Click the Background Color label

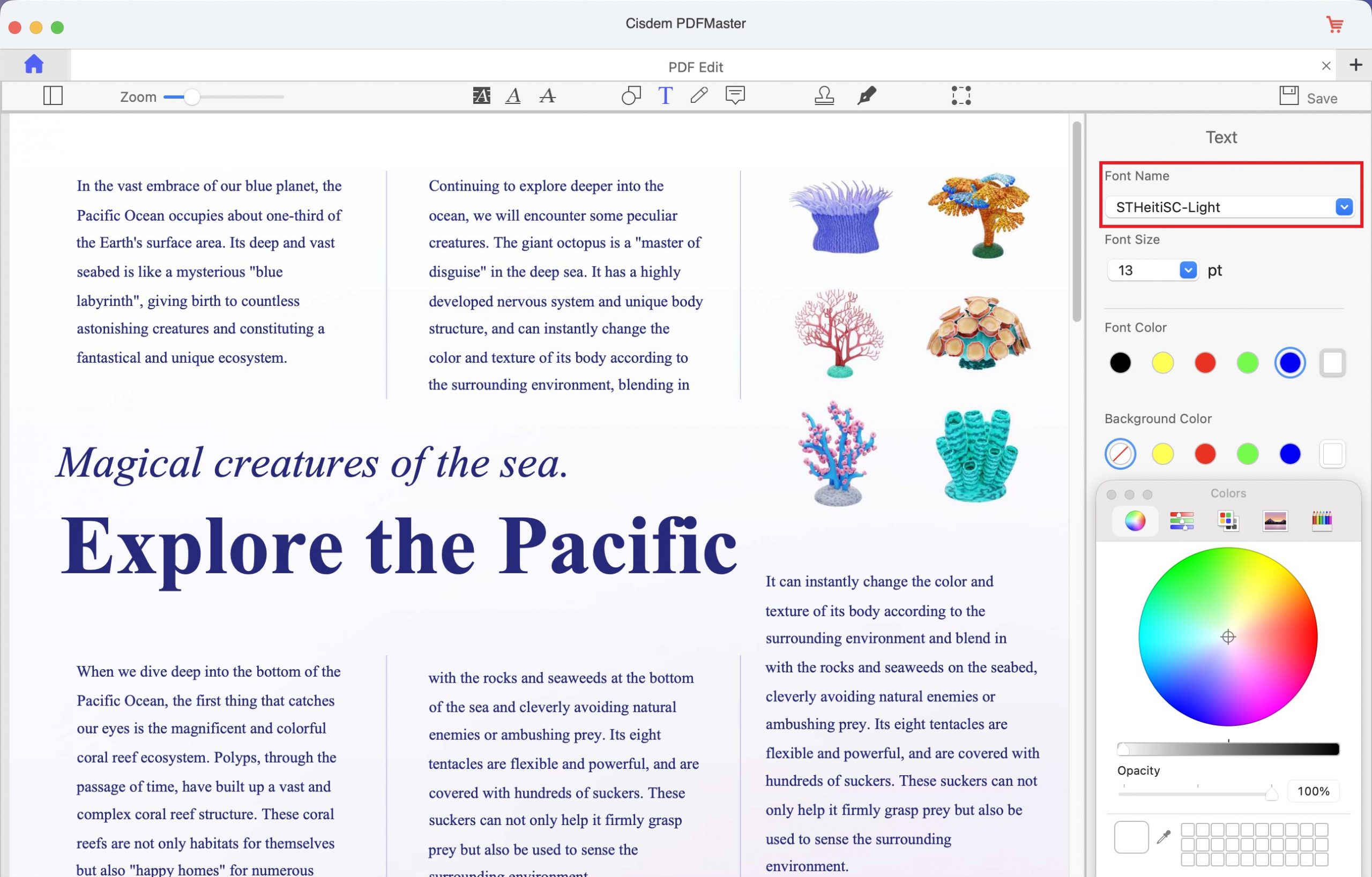(x=1158, y=418)
